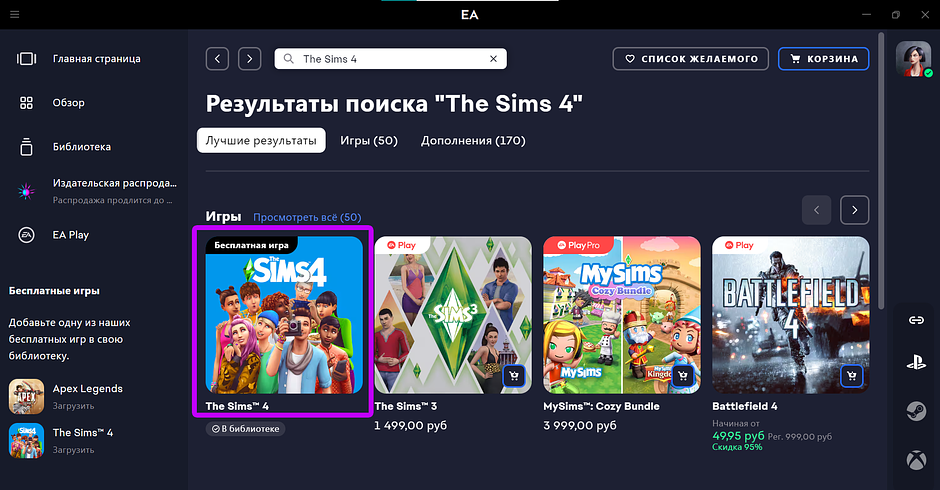Click the PlayStation account link icon
Image resolution: width=940 pixels, height=490 pixels.
[916, 362]
